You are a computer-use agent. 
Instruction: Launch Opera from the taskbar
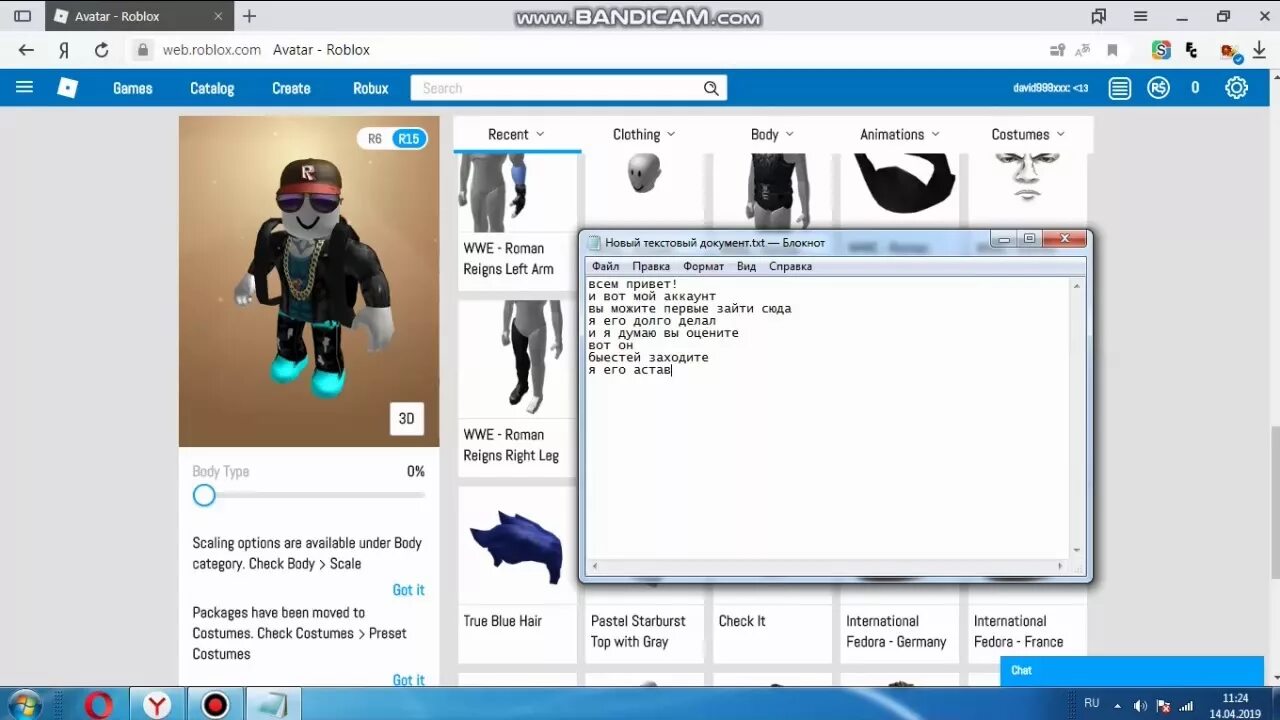point(98,704)
